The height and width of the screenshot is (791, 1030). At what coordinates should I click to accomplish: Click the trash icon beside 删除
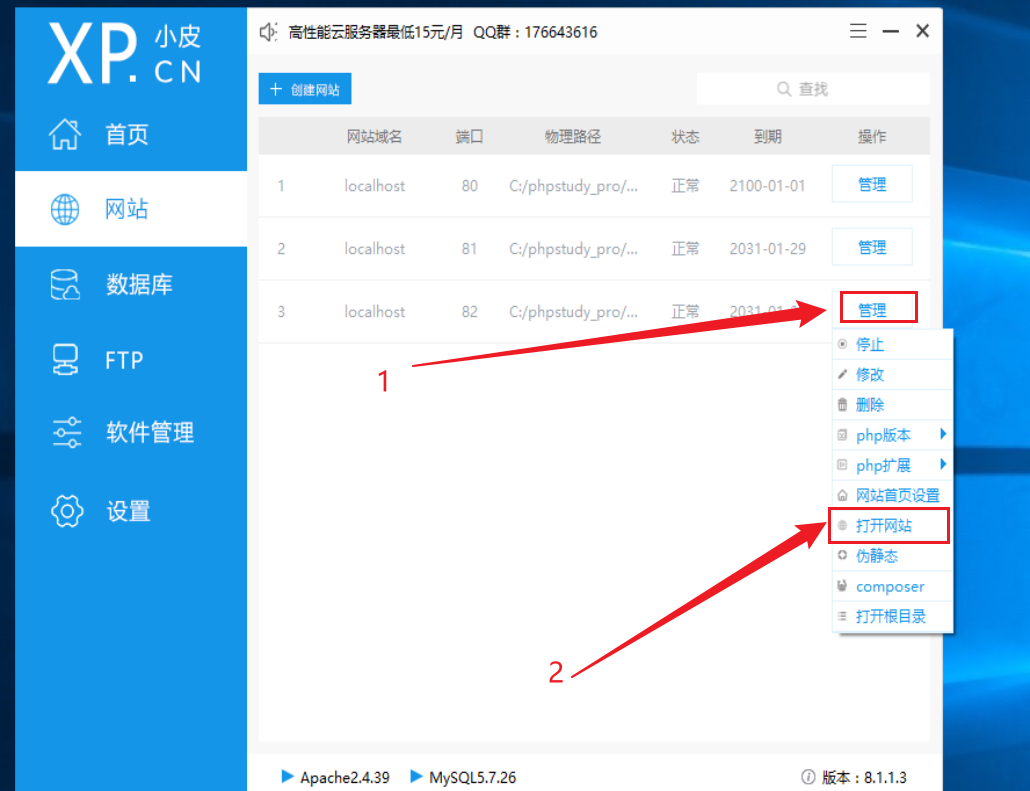click(843, 404)
